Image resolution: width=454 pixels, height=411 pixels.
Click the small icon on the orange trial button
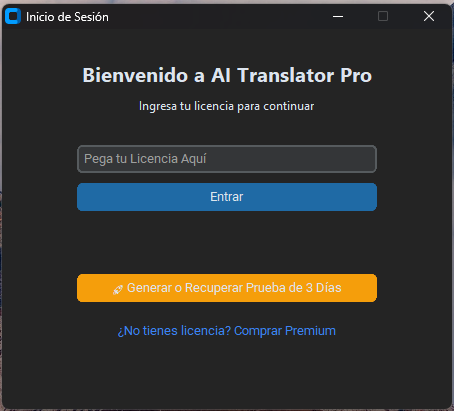(118, 289)
